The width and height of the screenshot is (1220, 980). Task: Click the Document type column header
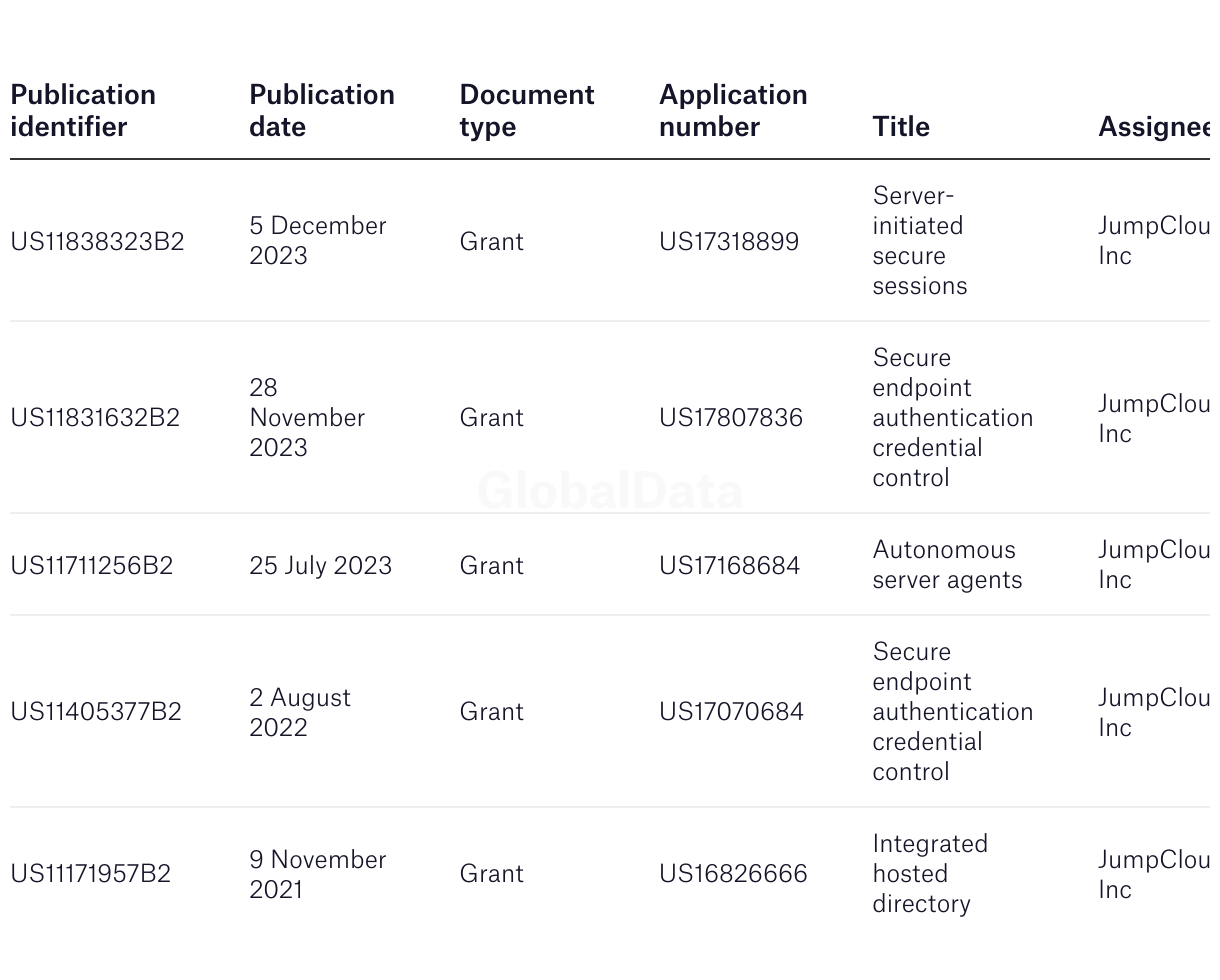[x=527, y=111]
